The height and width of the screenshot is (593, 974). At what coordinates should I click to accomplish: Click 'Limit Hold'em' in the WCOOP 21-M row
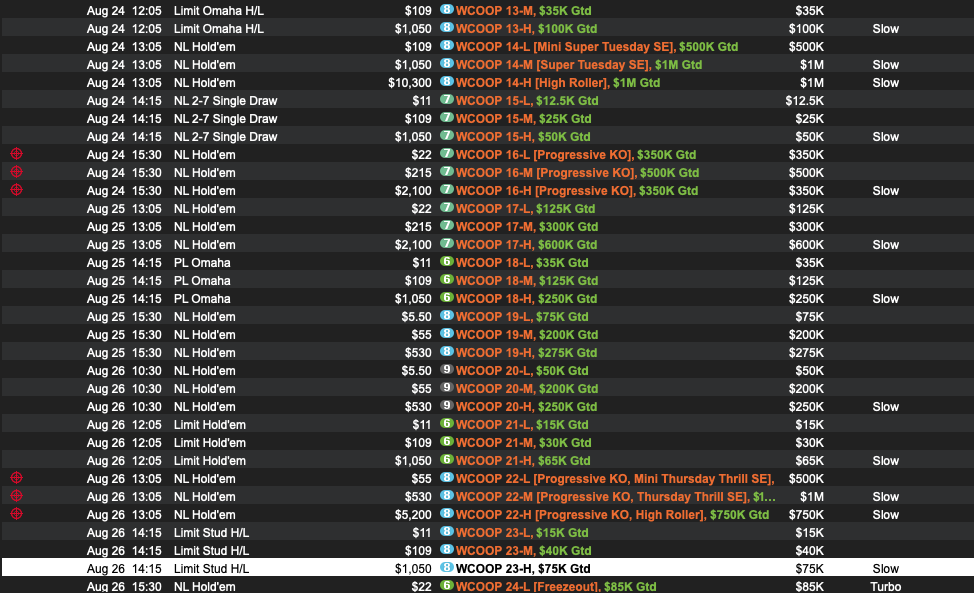(210, 443)
